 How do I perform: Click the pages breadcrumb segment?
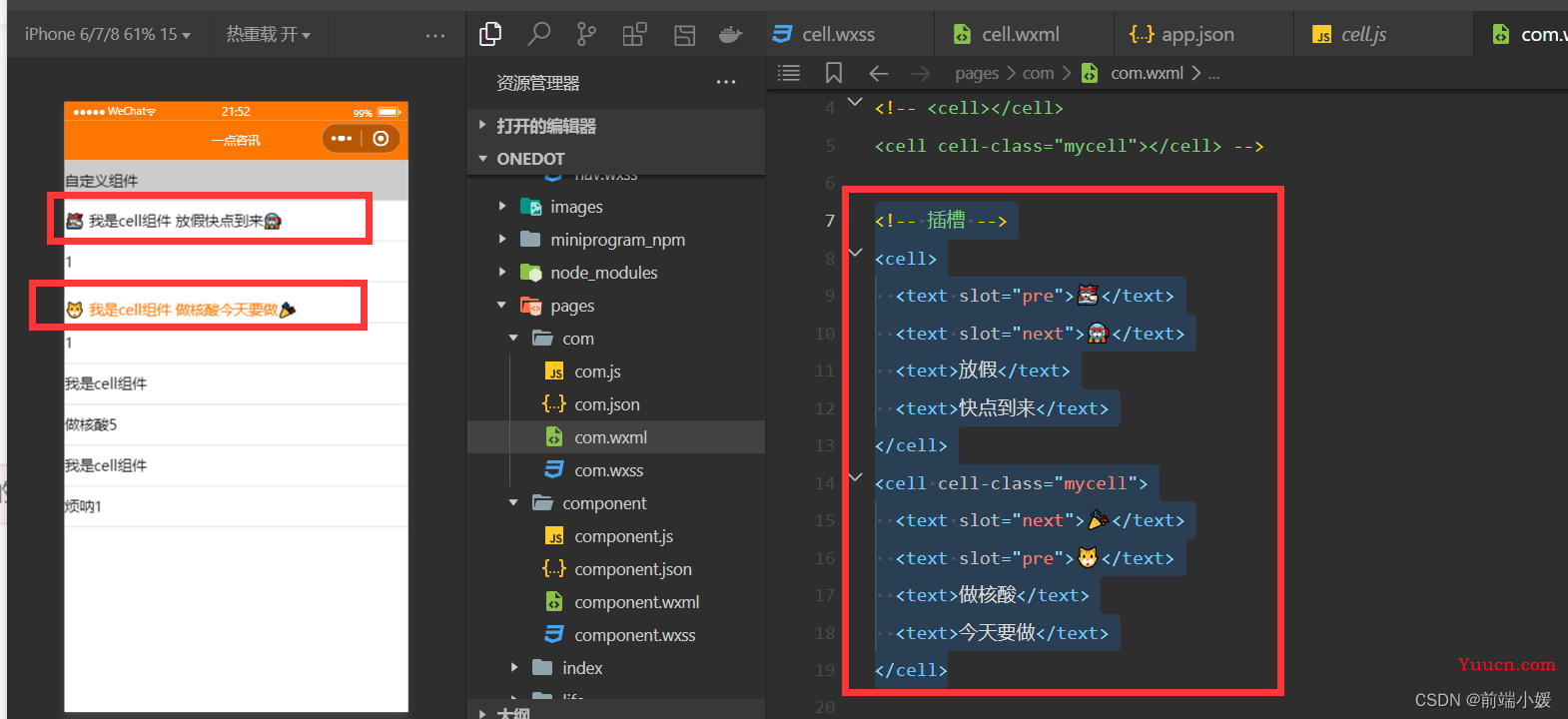977,73
